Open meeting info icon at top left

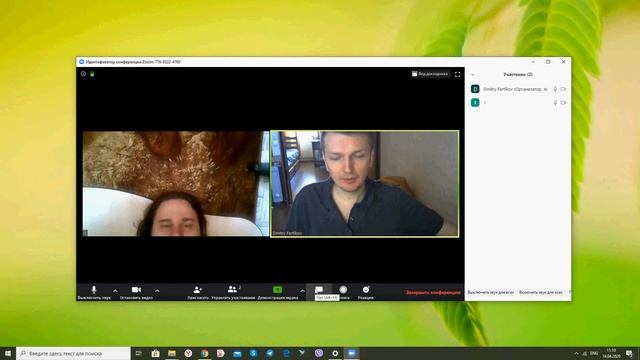pyautogui.click(x=83, y=74)
